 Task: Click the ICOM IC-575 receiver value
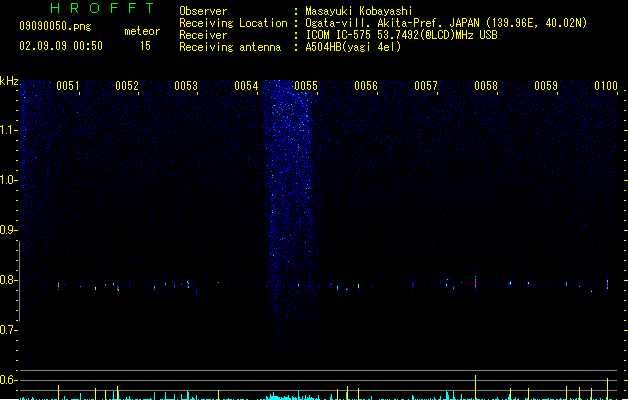(x=402, y=35)
